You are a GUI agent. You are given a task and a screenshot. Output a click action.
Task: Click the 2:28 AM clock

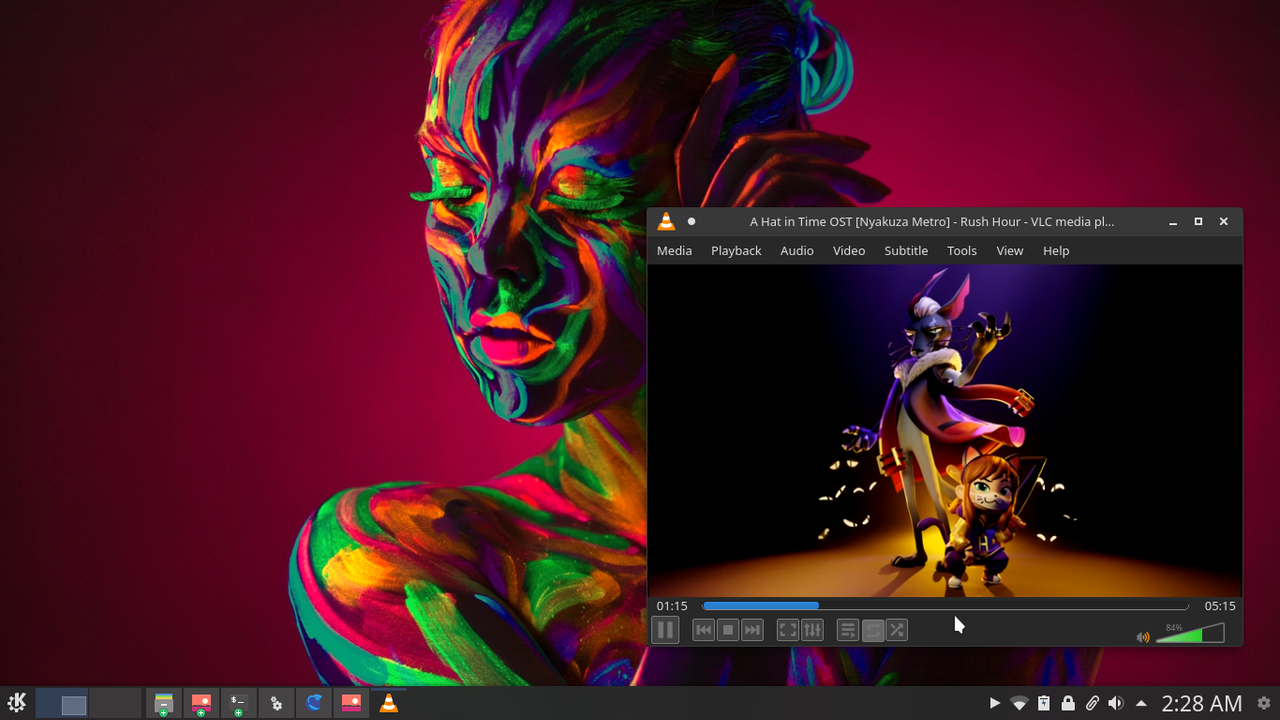click(1202, 704)
